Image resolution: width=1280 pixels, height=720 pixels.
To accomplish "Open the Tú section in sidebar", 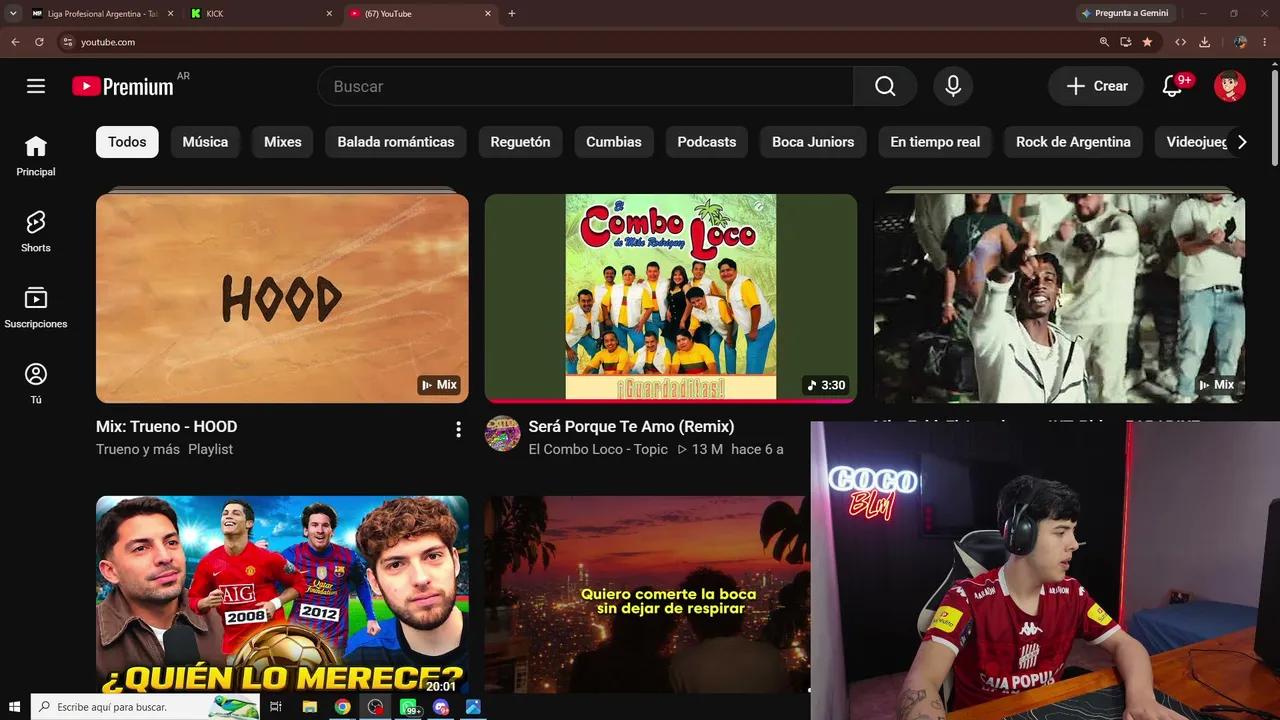I will [36, 384].
